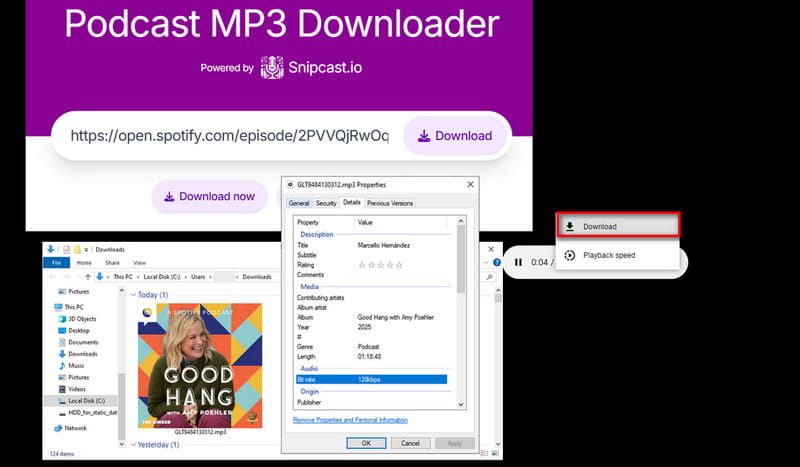
Task: Select Playback speed in the player menu
Action: tap(618, 255)
